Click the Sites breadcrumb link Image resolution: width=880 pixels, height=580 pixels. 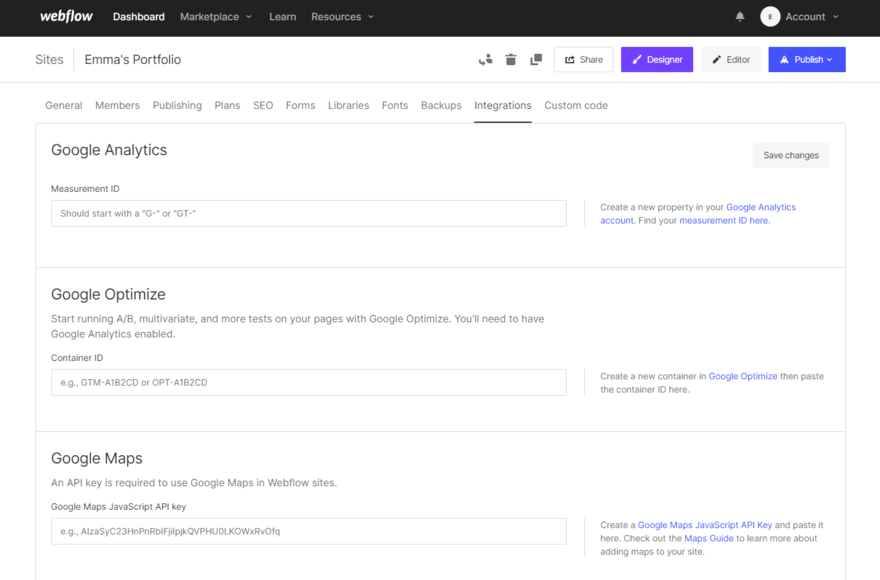tap(49, 60)
